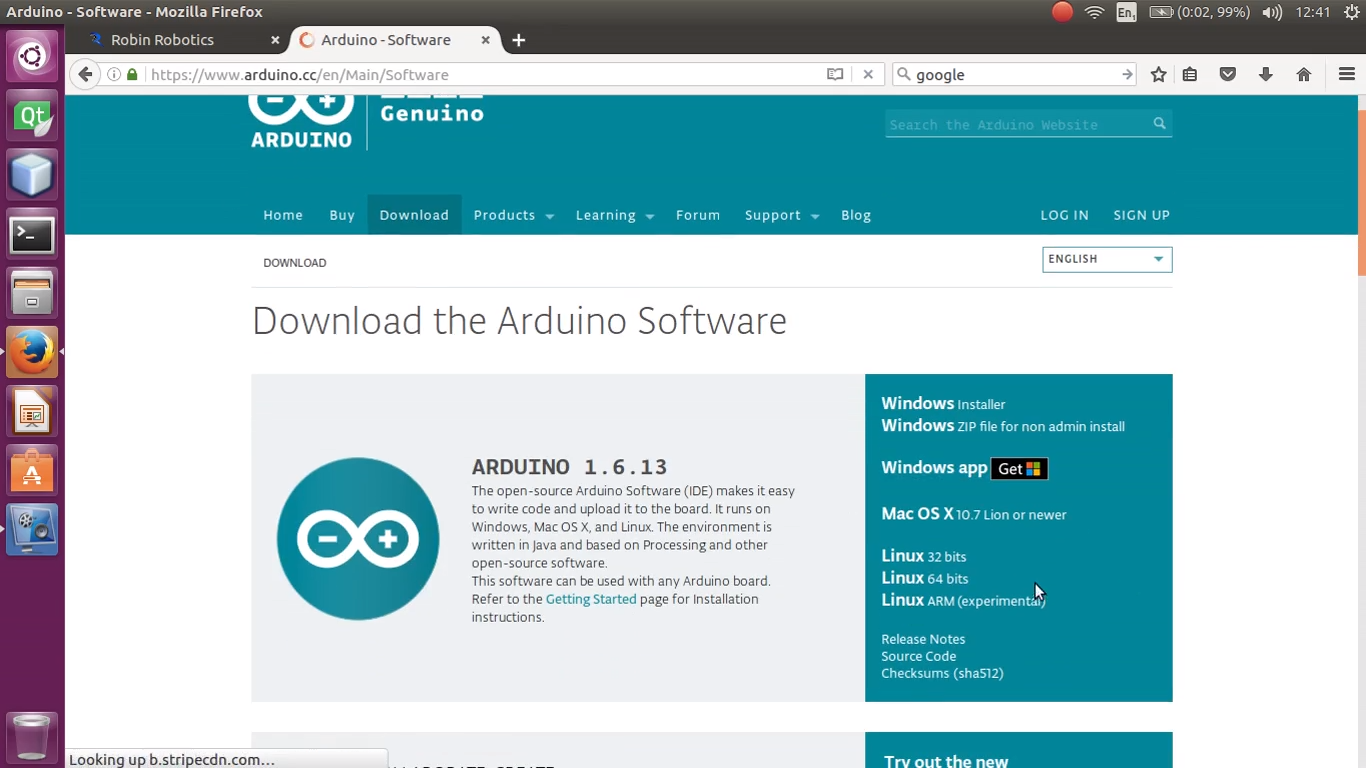Open the Firefox downloads arrow icon
Image resolution: width=1366 pixels, height=768 pixels.
(1266, 74)
